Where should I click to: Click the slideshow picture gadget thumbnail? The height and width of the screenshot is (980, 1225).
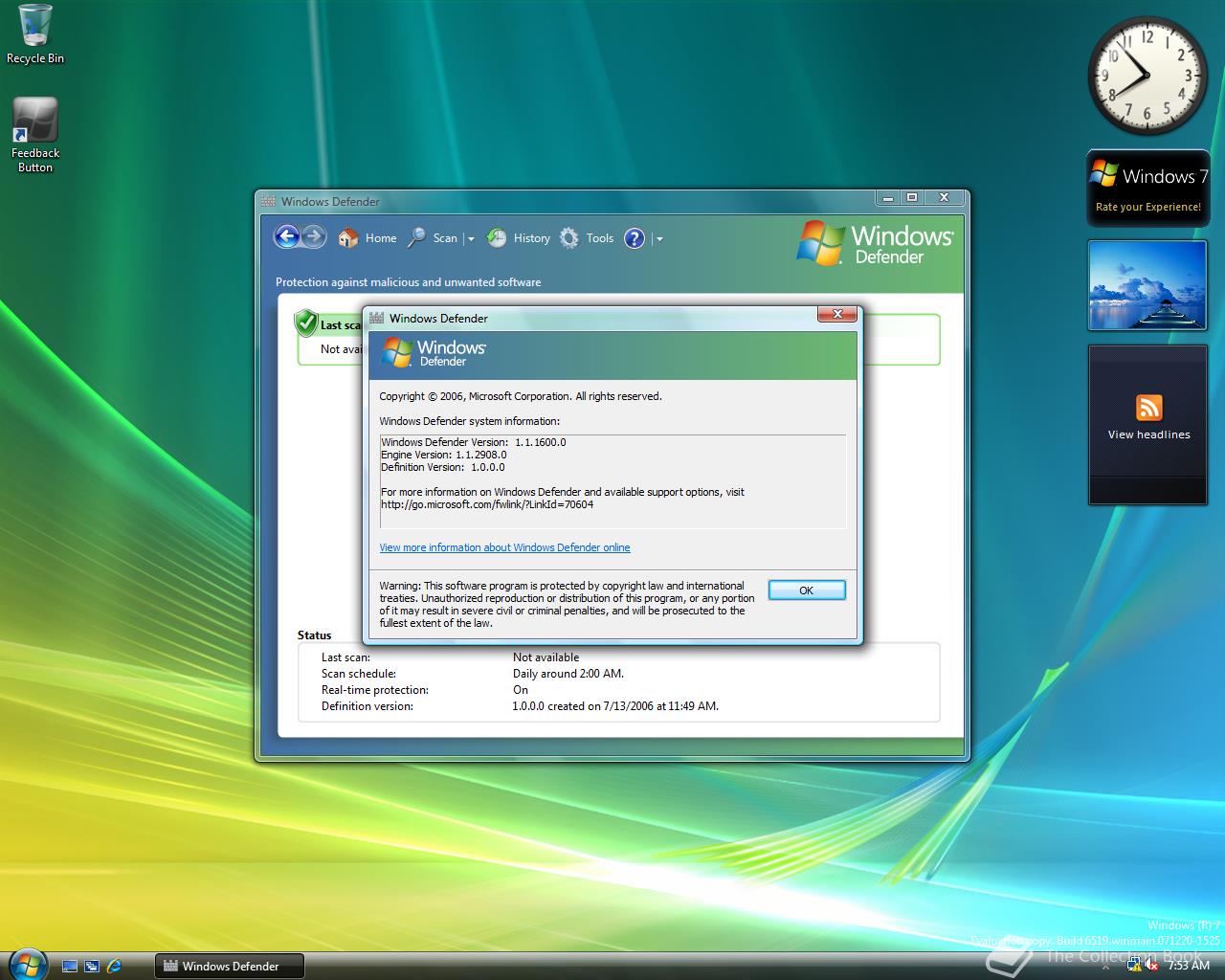(1147, 285)
